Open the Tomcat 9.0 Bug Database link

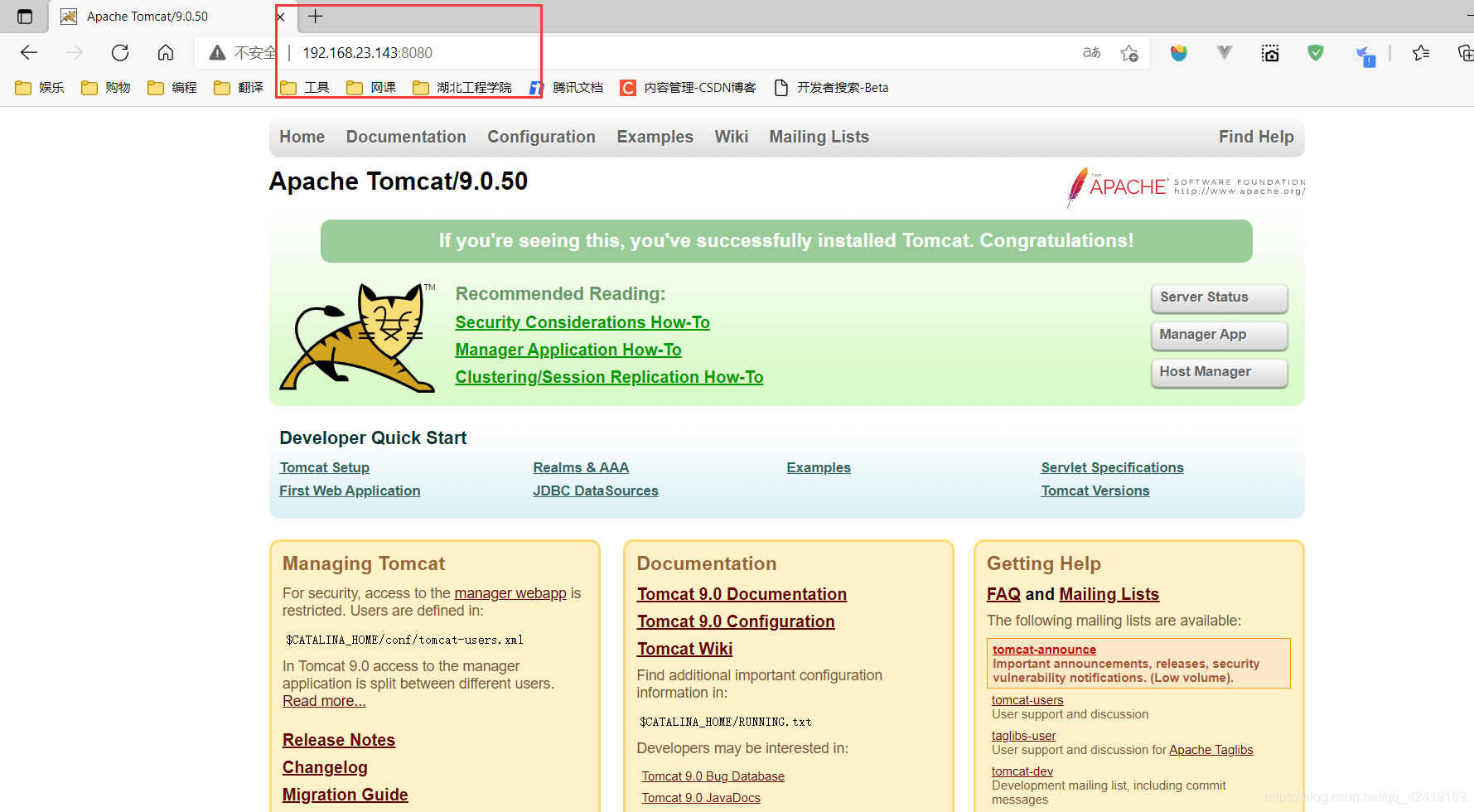(713, 776)
